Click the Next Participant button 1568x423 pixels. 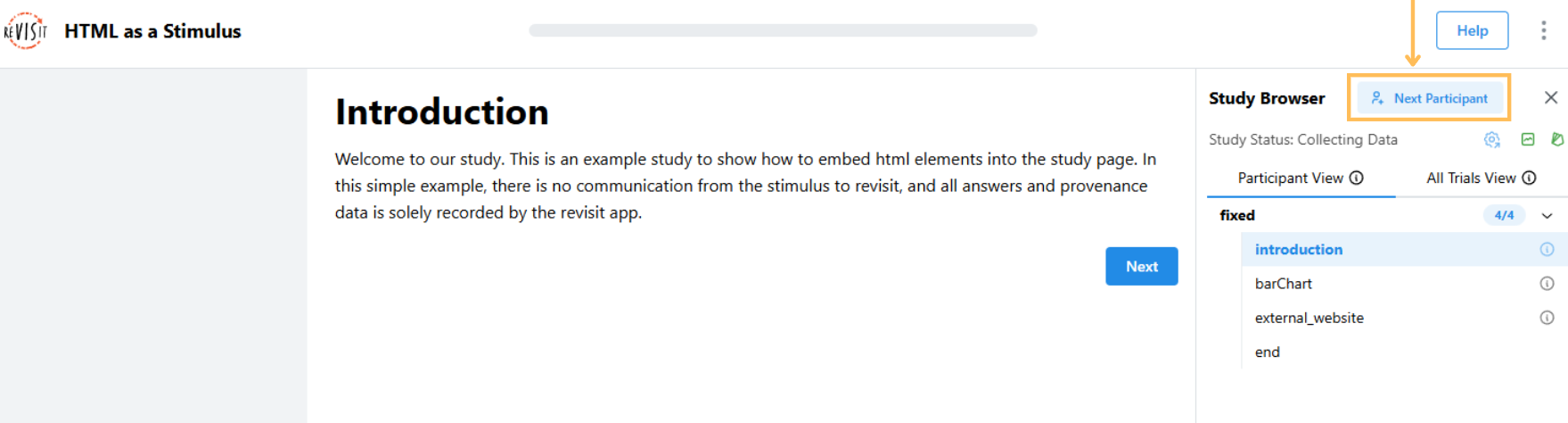point(1429,98)
